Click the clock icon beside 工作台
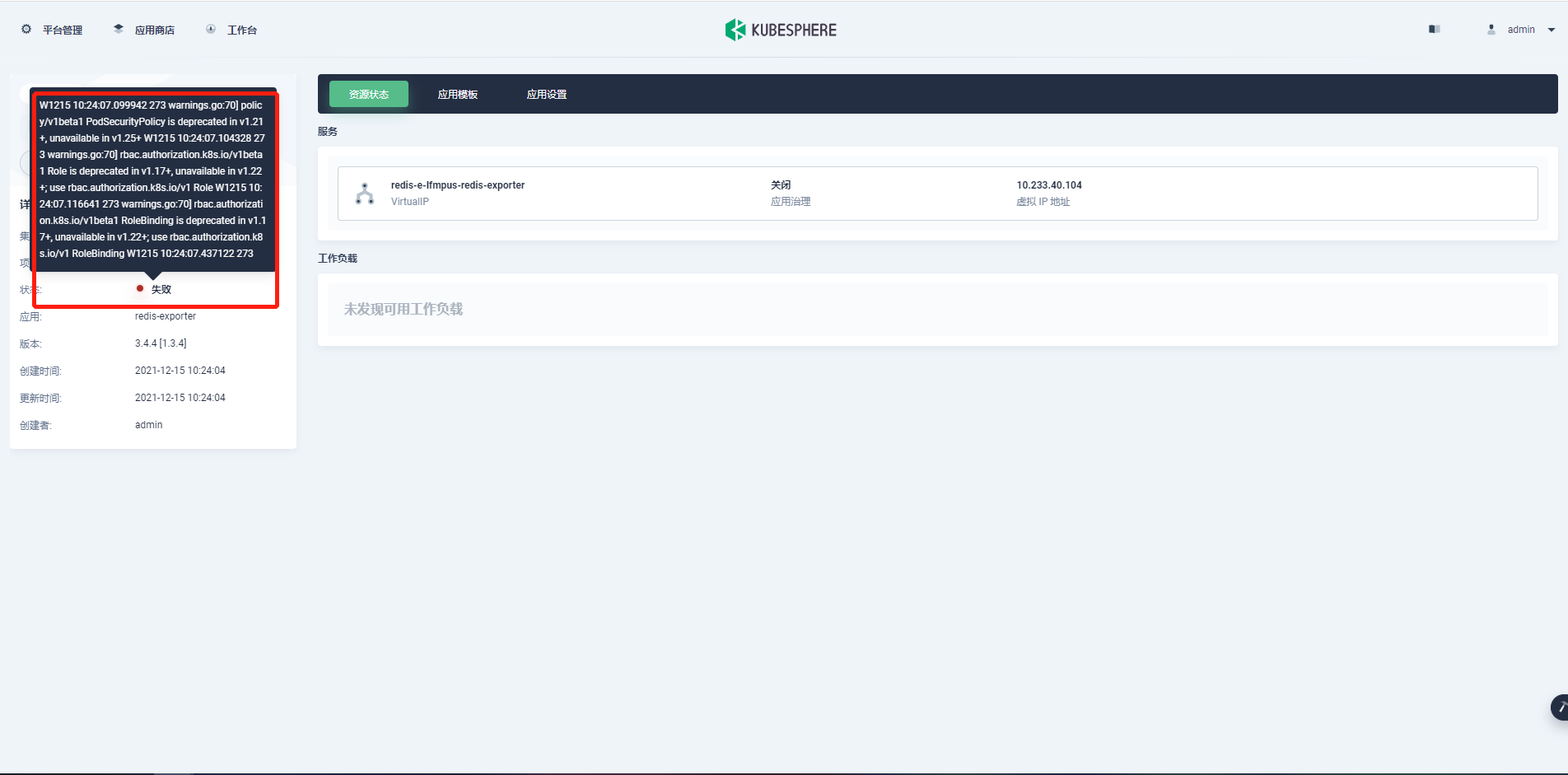1568x775 pixels. (211, 29)
